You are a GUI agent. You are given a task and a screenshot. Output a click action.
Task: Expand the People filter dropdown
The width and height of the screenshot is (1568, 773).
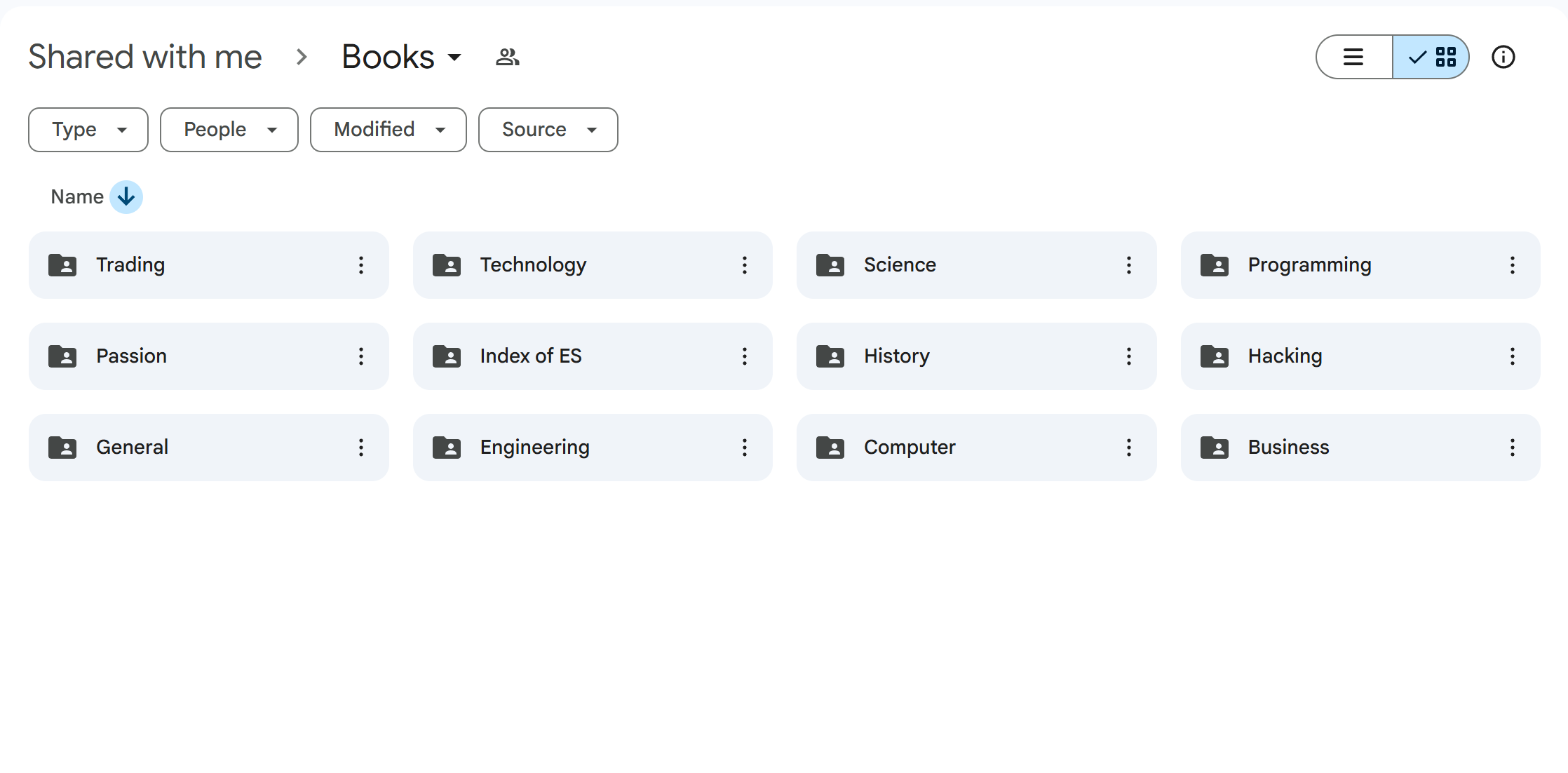229,130
